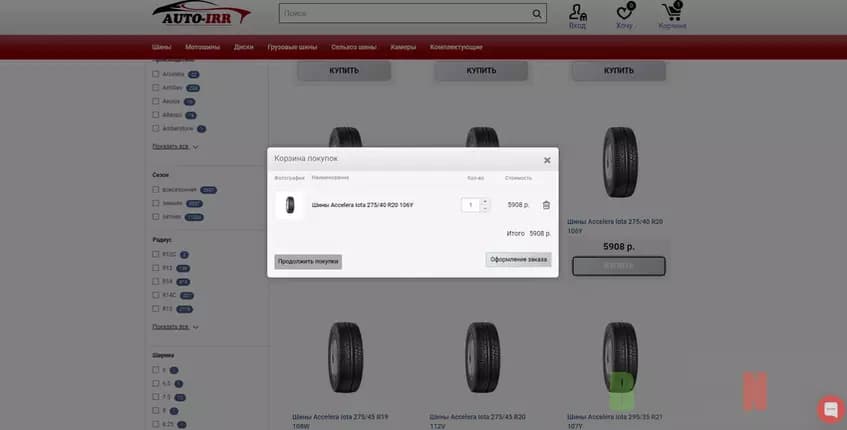This screenshot has height=430, width=847.
Task: Open the Хочу wishlist heart icon
Action: tap(625, 15)
